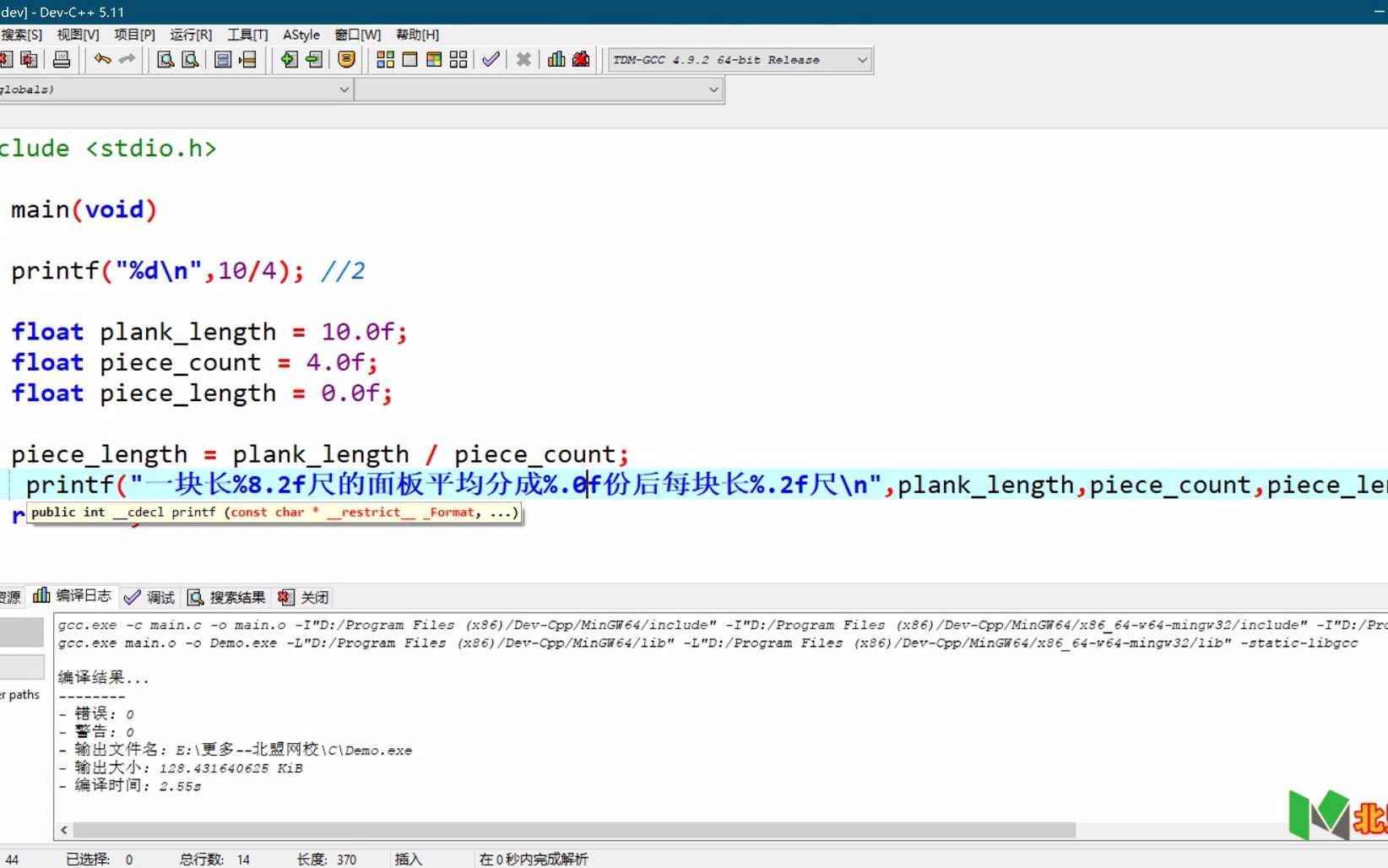Click the 错误: 0 line in compile log

coord(96,714)
